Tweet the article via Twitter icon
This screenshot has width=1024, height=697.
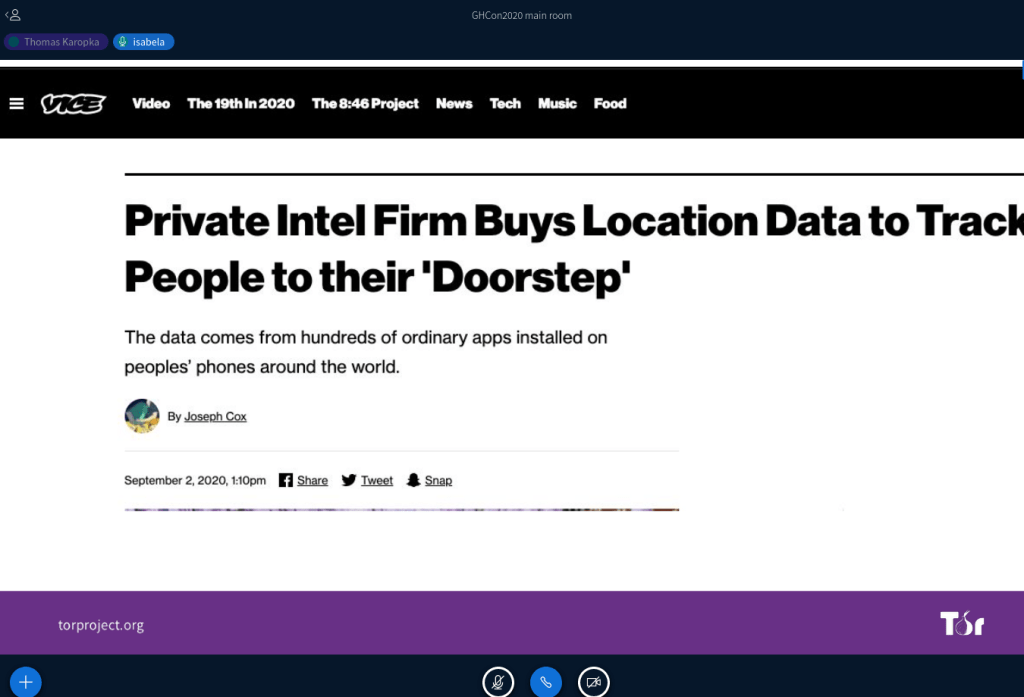tap(367, 481)
